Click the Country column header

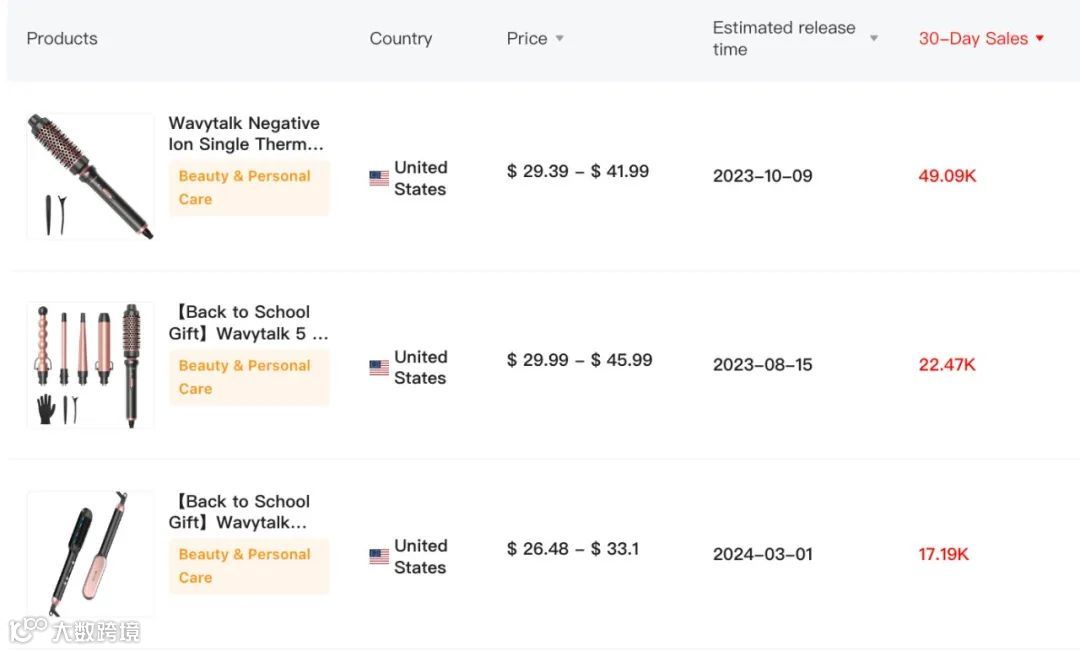(400, 39)
